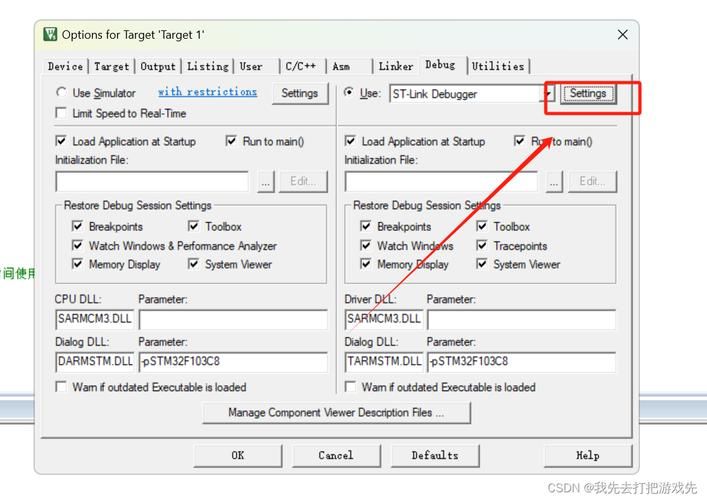Toggle right-side Run to main() checkbox
The image size is (707, 500).
(519, 141)
